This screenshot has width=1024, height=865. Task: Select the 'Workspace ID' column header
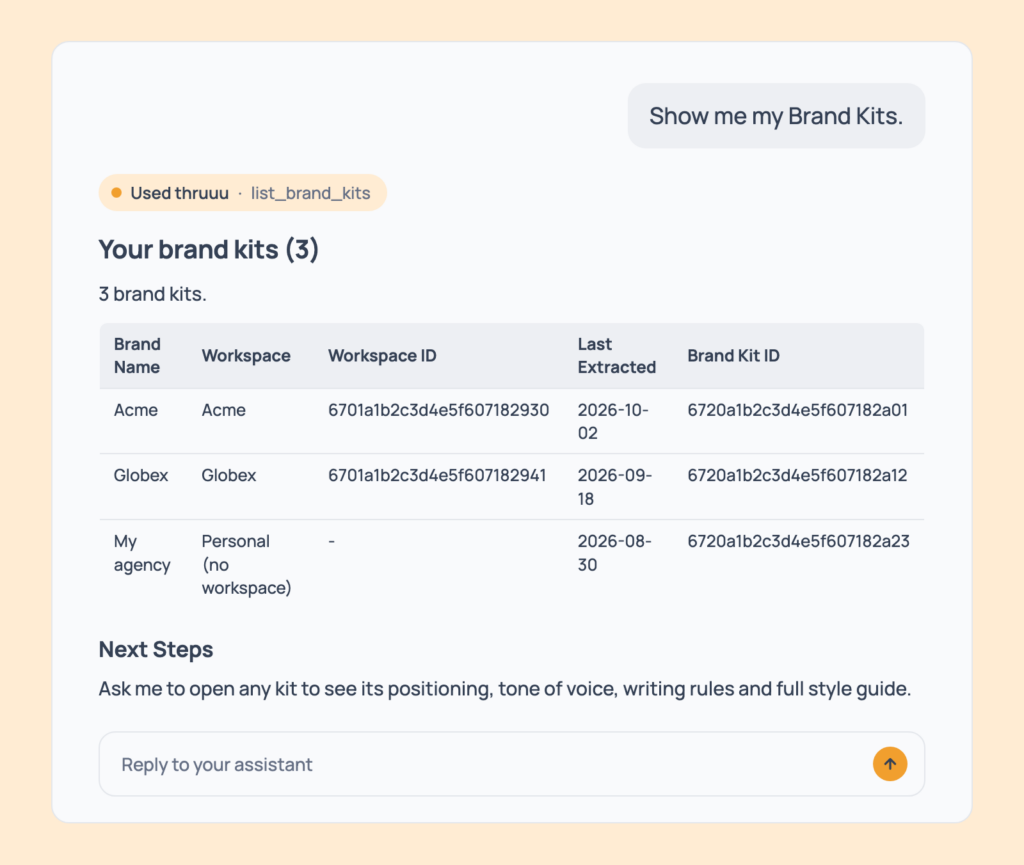click(382, 356)
